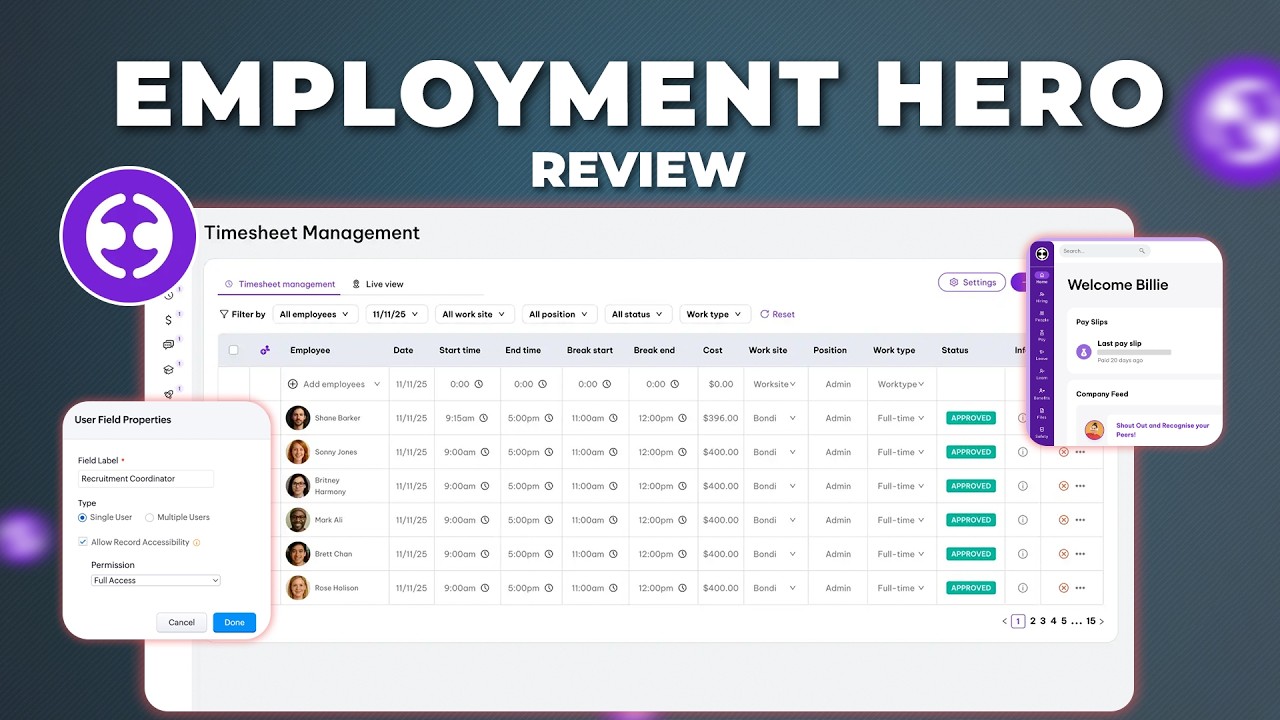Click the reject X icon in Rose Holison row

point(1064,588)
